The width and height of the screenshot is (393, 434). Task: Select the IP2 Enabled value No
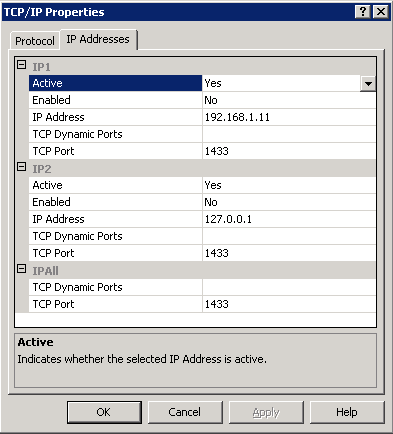289,202
